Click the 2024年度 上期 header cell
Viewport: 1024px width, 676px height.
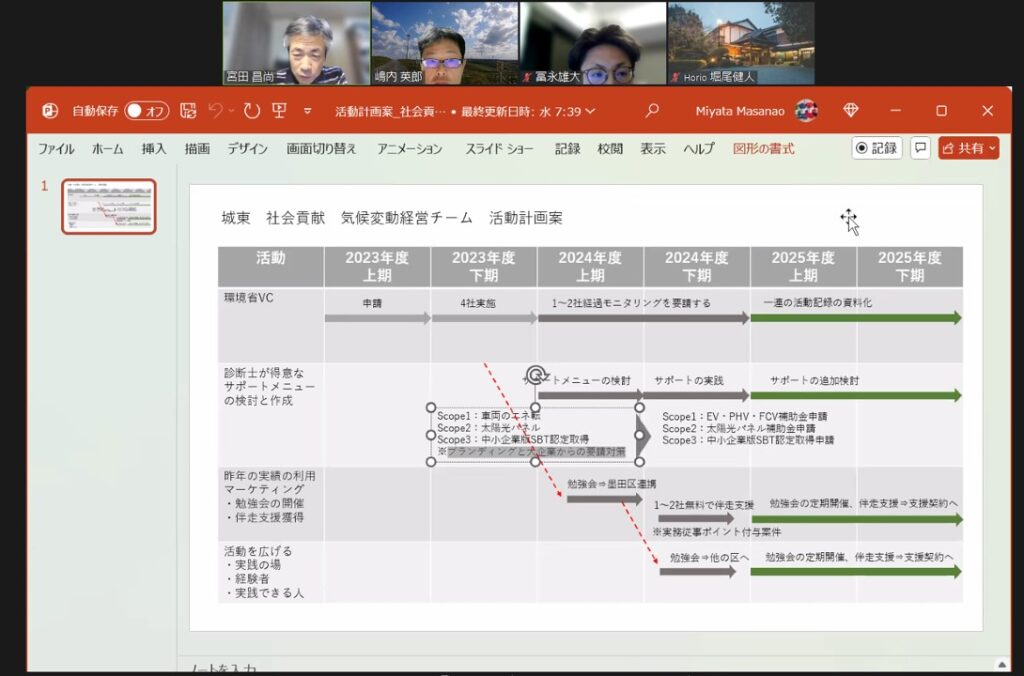coord(590,266)
